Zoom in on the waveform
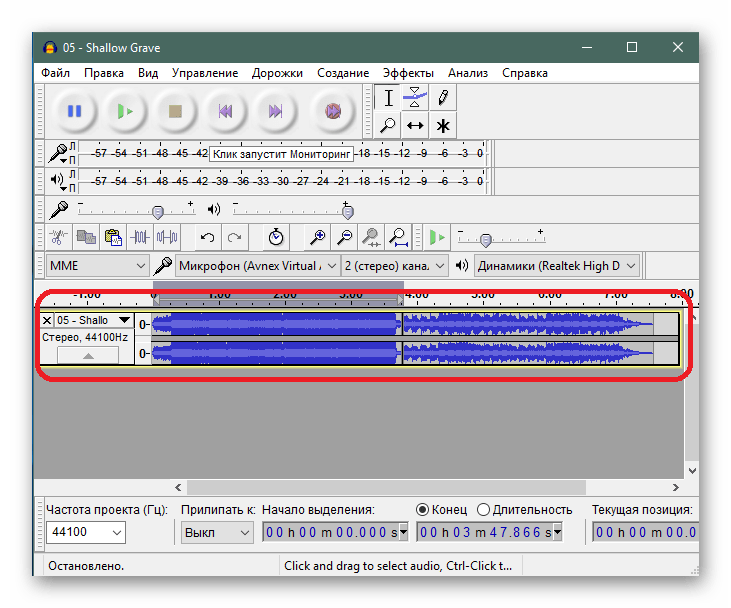This screenshot has width=731, height=608. coord(317,237)
